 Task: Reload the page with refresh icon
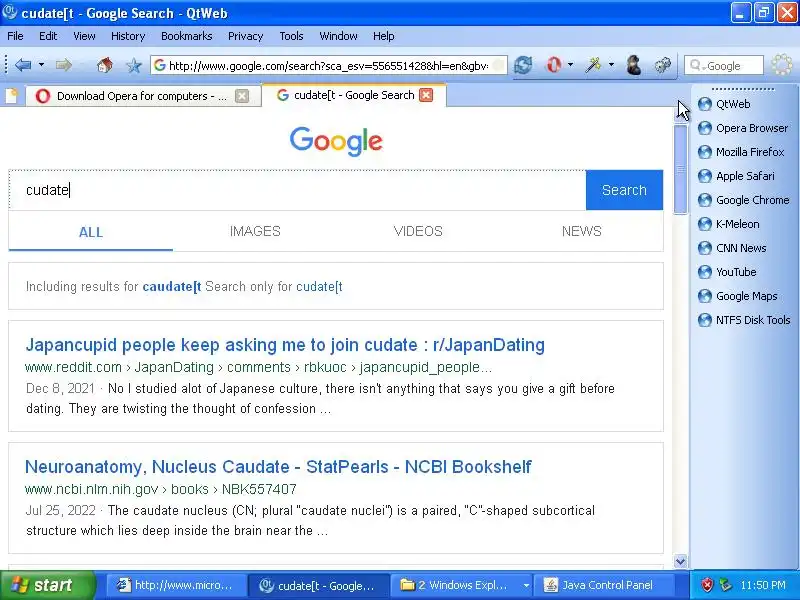tap(523, 65)
